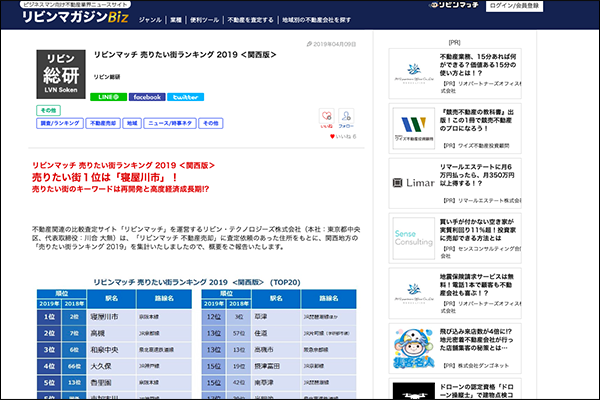This screenshot has width=600, height=400.
Task: Open the ジャンル menu
Action: [x=150, y=19]
